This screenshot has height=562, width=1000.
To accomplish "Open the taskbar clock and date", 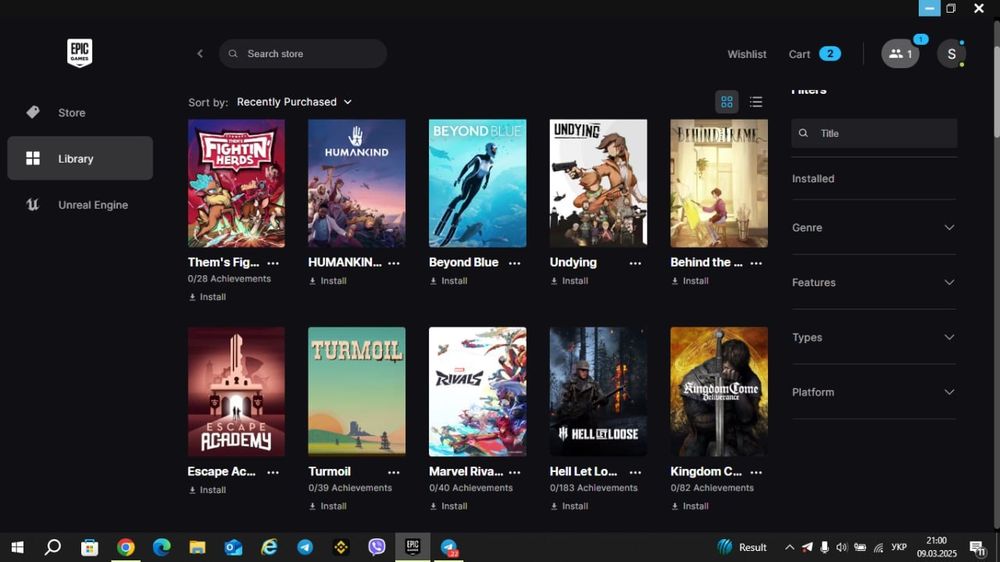I will point(937,547).
